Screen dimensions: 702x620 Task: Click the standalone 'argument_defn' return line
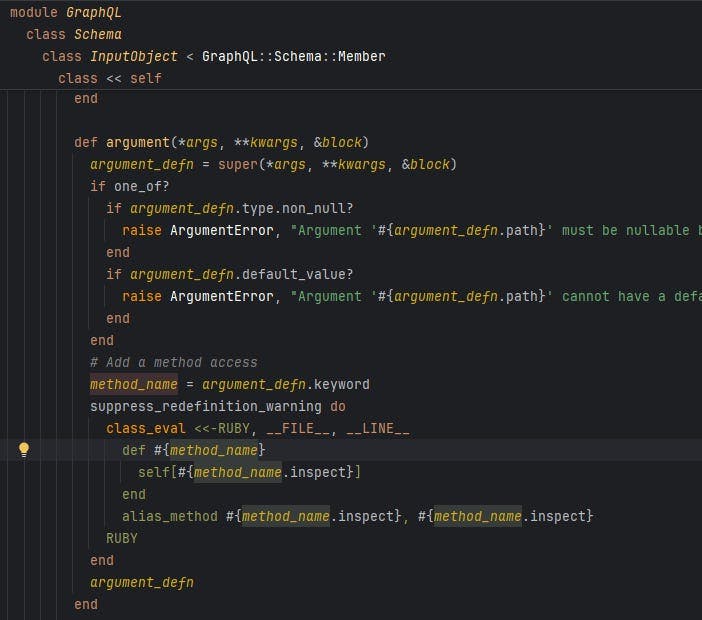[x=142, y=582]
